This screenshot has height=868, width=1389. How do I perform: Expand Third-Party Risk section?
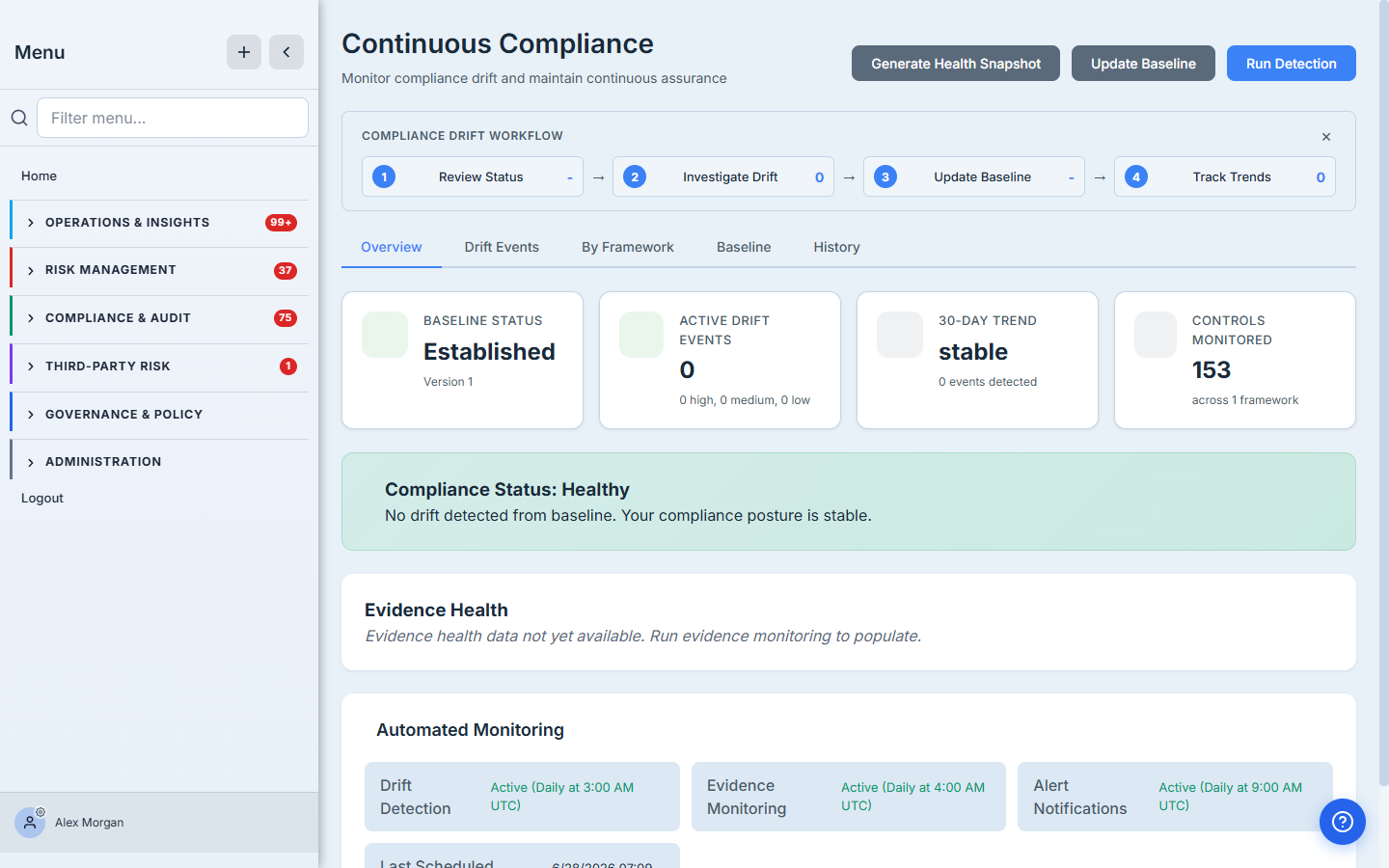(x=160, y=366)
